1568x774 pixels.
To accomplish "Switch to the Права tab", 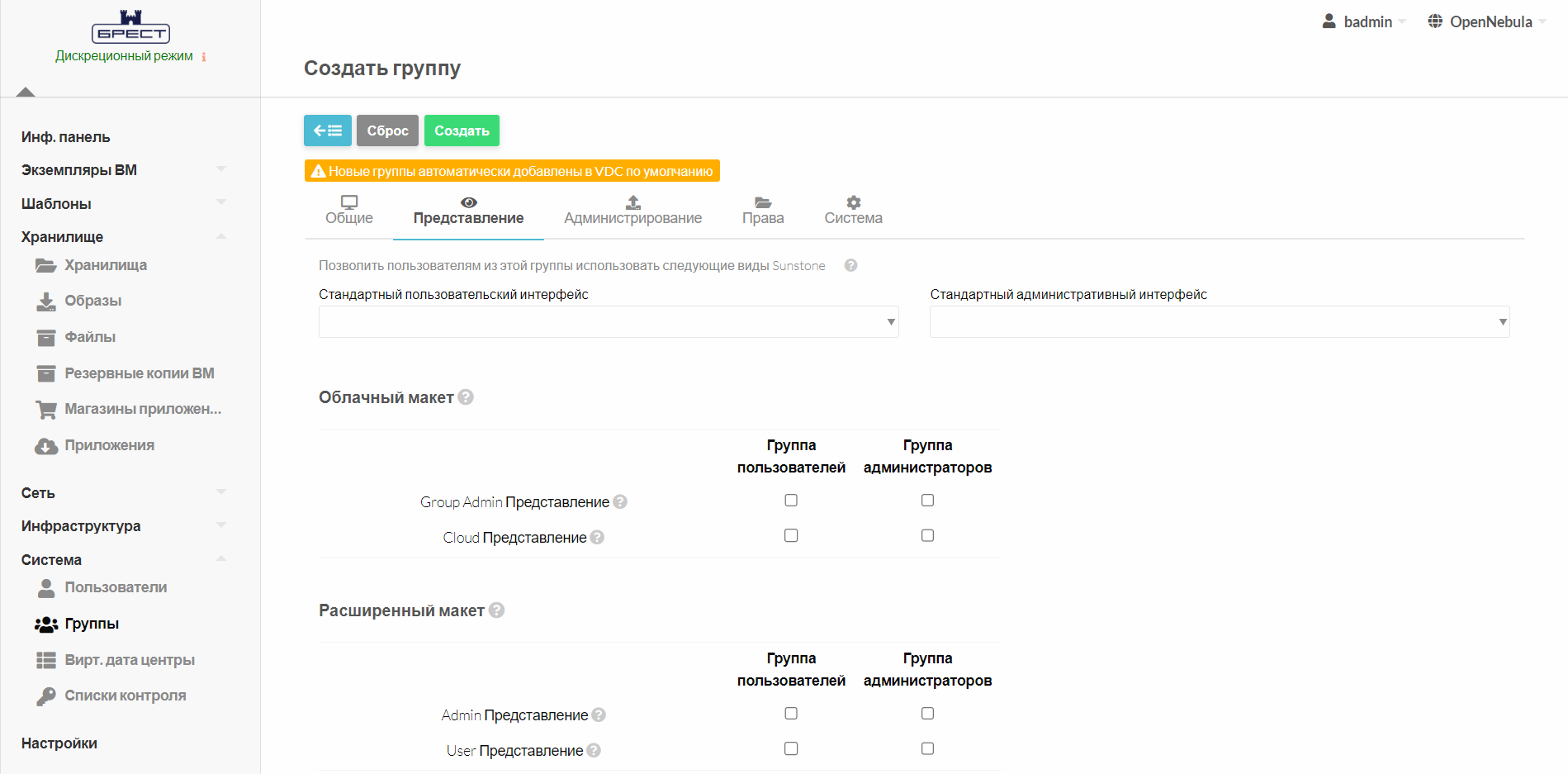I will point(762,211).
